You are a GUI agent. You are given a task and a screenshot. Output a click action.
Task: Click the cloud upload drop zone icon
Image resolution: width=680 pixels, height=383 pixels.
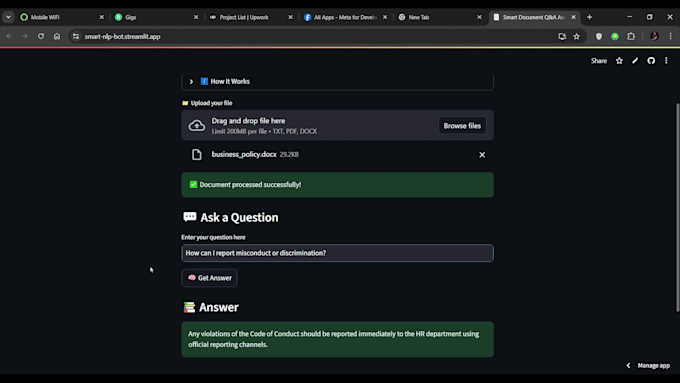tap(196, 125)
